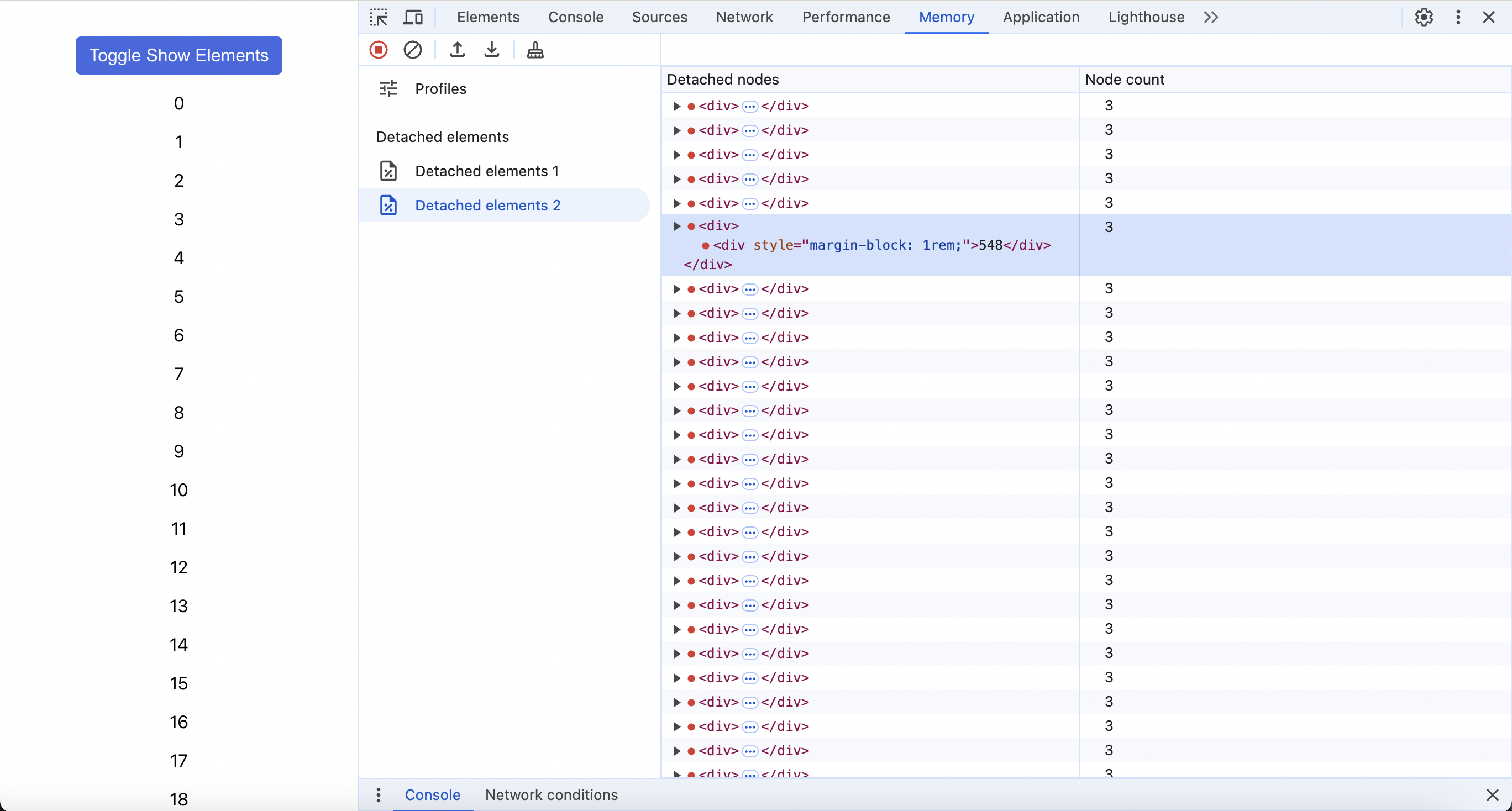This screenshot has width=1512, height=811.
Task: Show more DevTools tabs via the chevrons
Action: click(1211, 17)
